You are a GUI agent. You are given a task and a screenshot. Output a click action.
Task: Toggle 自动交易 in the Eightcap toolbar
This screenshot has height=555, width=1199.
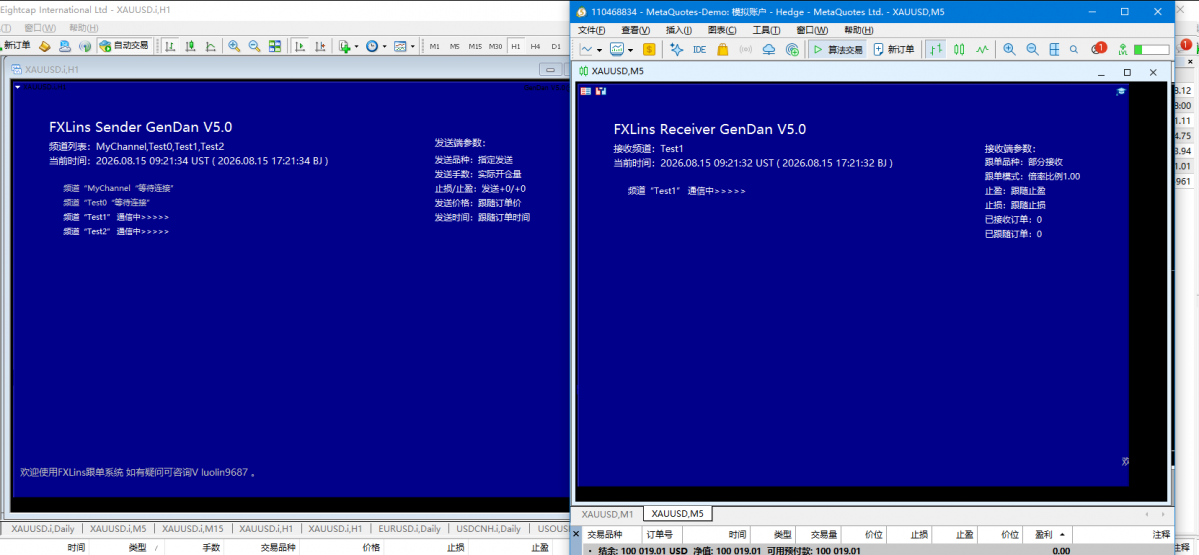(124, 46)
